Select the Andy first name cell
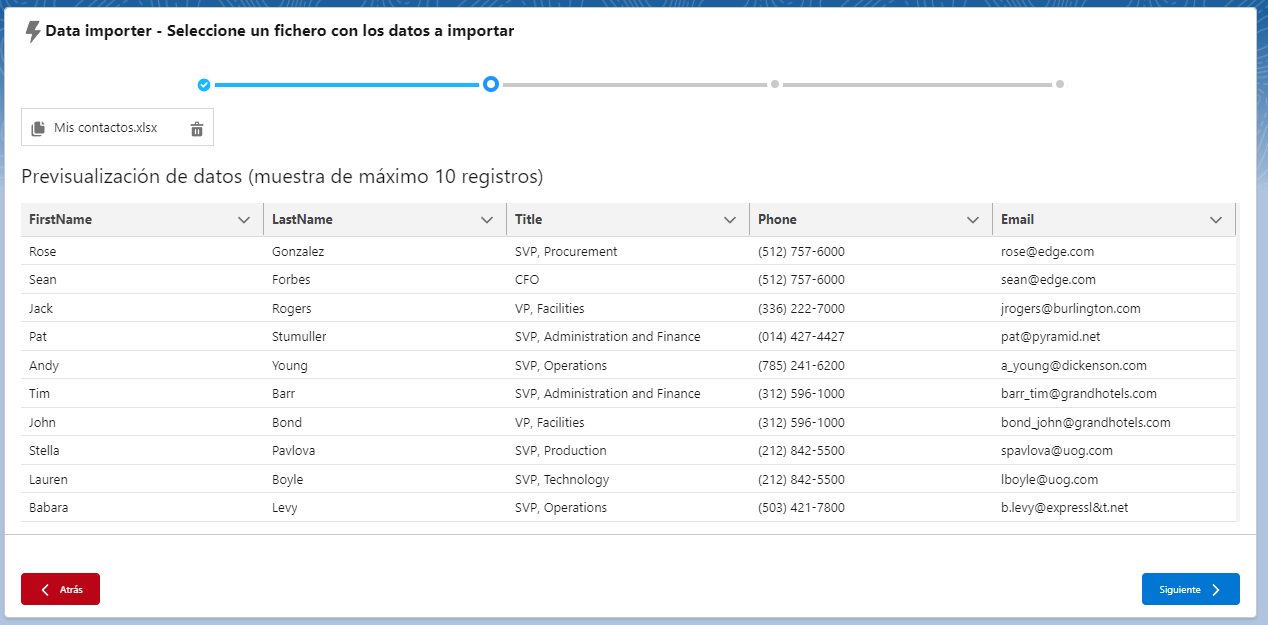 click(142, 366)
